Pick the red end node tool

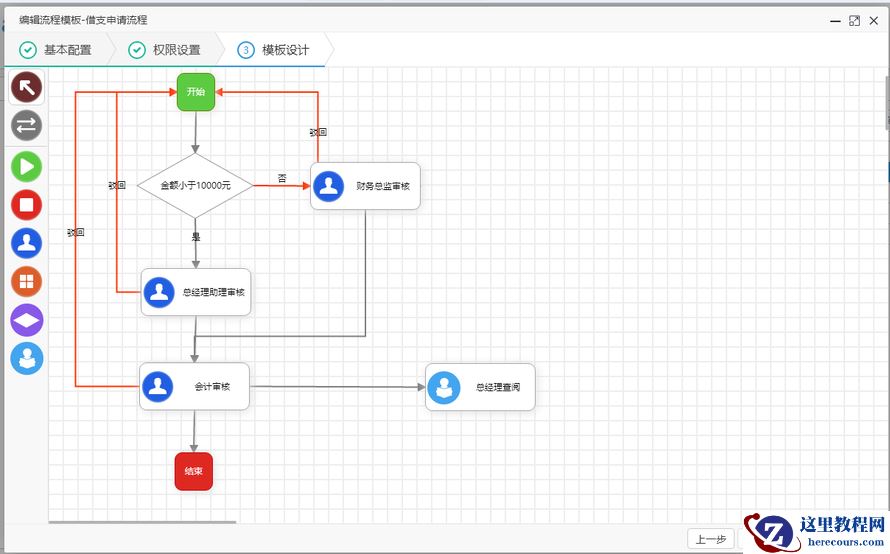27,205
